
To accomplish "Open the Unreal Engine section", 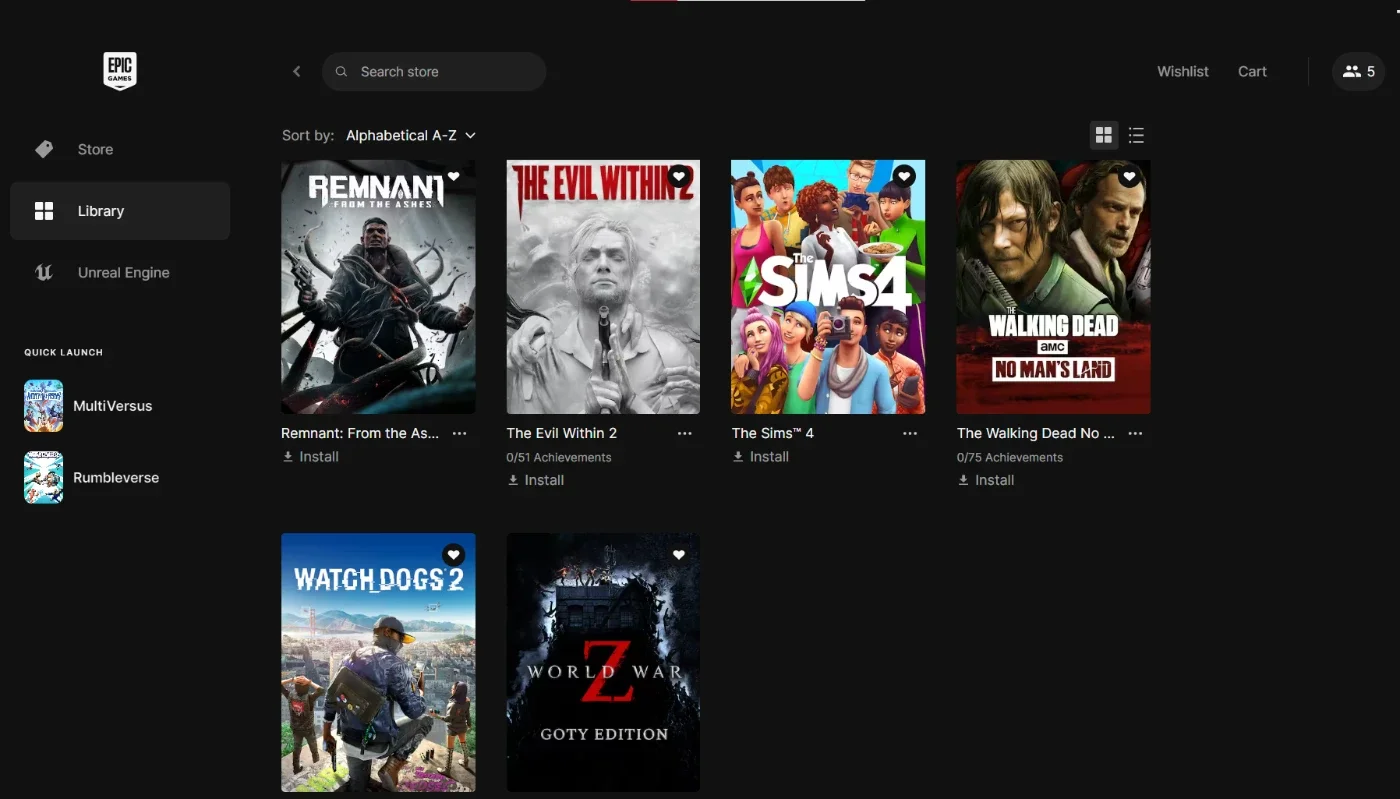I will pos(120,272).
